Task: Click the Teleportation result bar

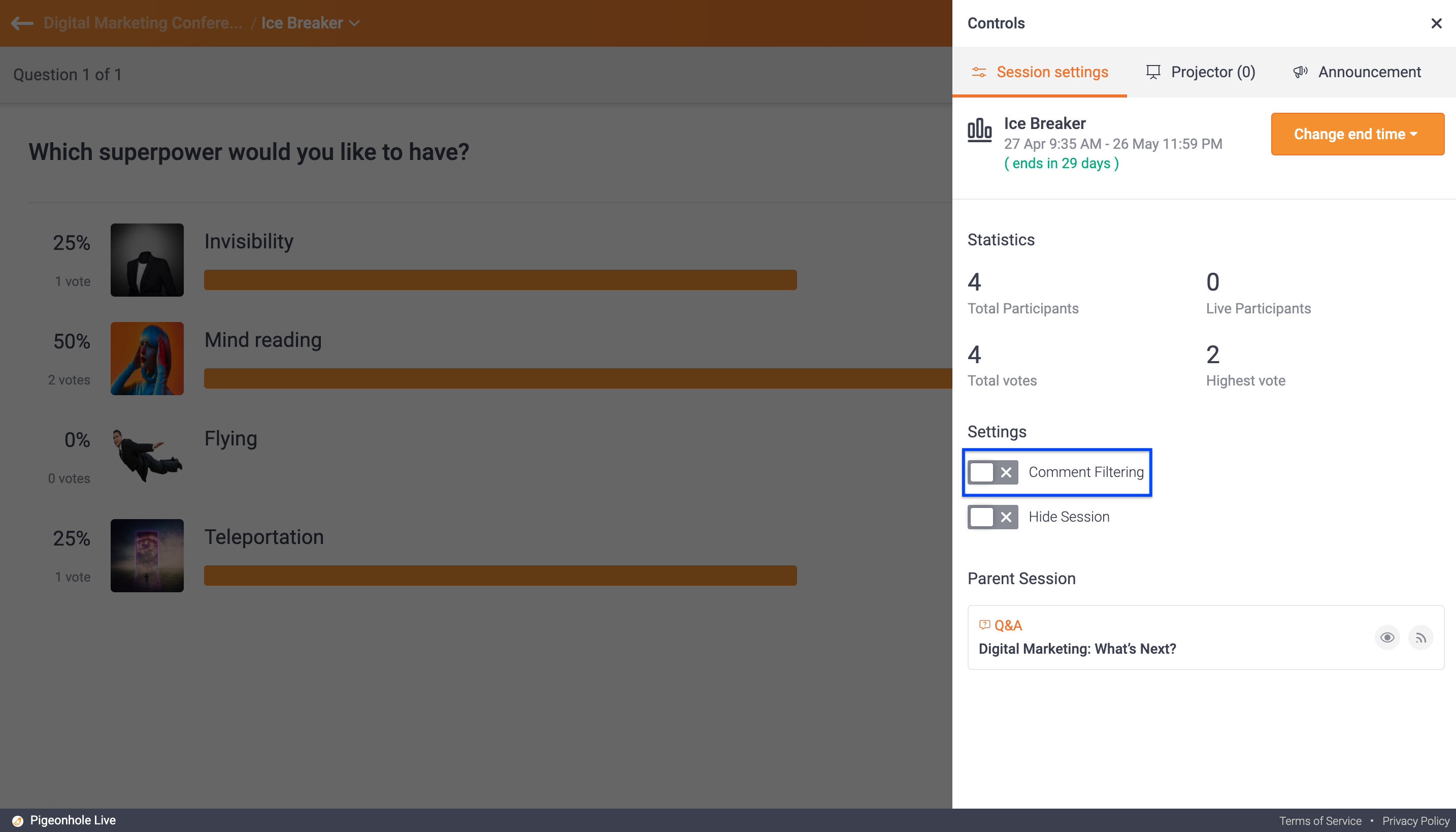Action: 500,575
